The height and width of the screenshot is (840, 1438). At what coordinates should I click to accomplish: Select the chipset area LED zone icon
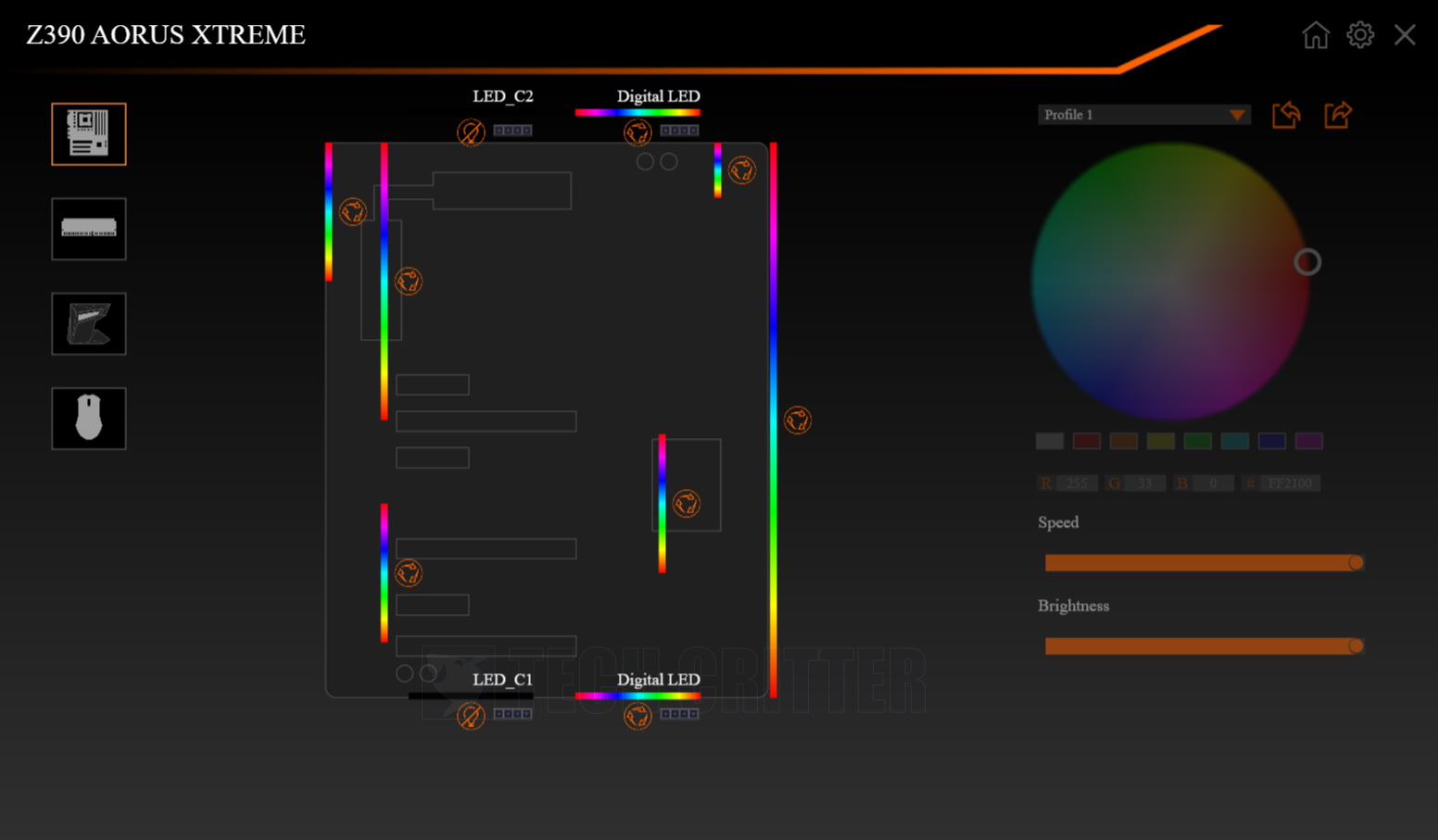[x=687, y=504]
